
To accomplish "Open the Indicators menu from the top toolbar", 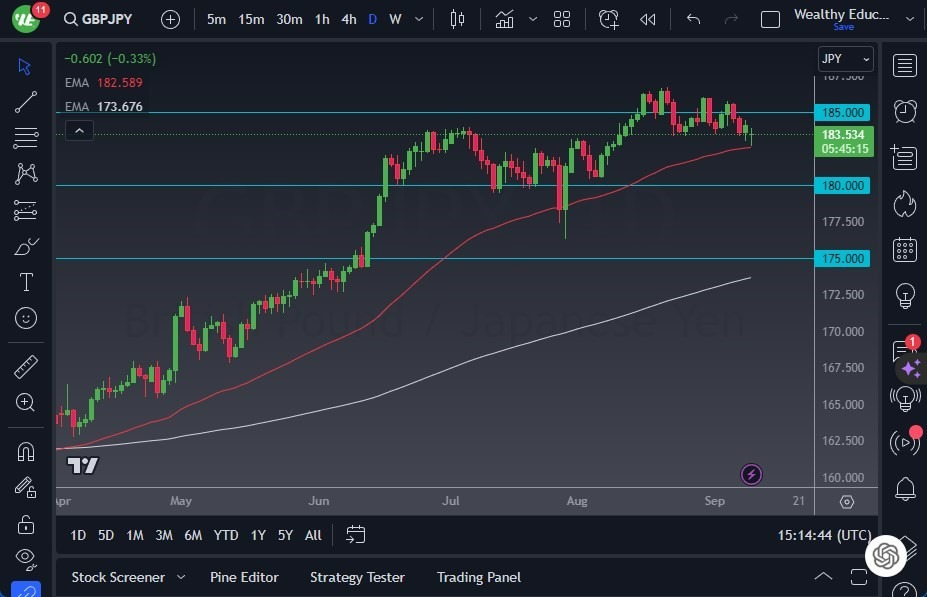I will coord(504,17).
